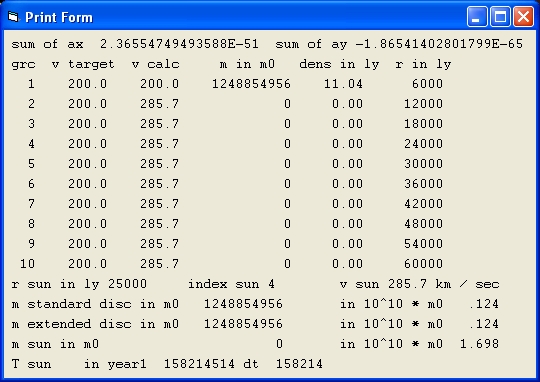Select the sum of ax value 2.36554749493588E-51
The width and height of the screenshot is (540, 382).
click(x=179, y=44)
